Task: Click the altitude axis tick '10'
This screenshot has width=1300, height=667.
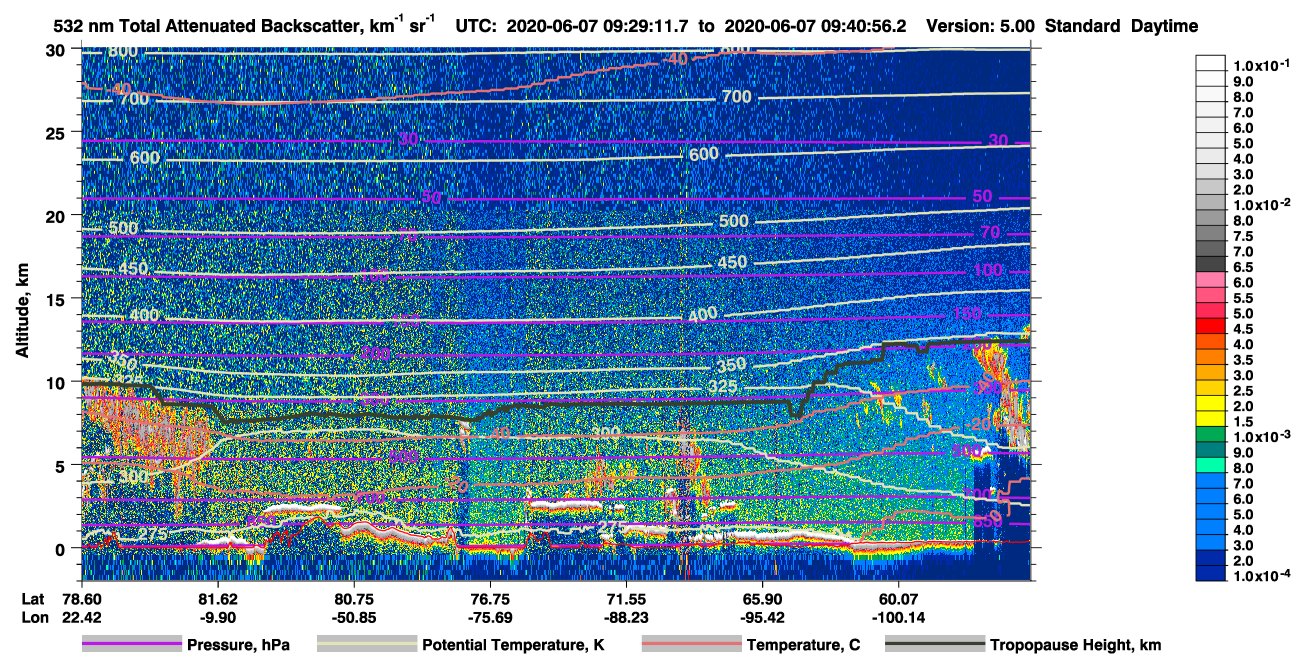Action: (56, 382)
